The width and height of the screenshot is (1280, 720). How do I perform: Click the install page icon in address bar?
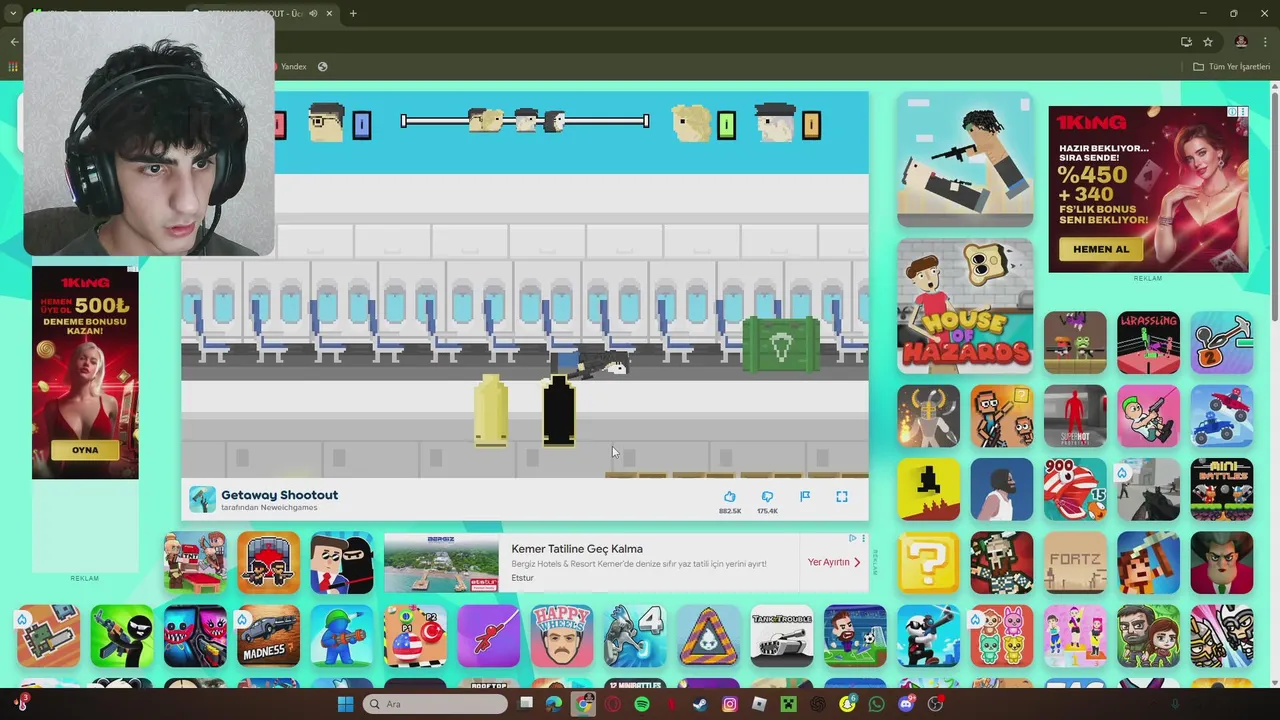point(1186,42)
